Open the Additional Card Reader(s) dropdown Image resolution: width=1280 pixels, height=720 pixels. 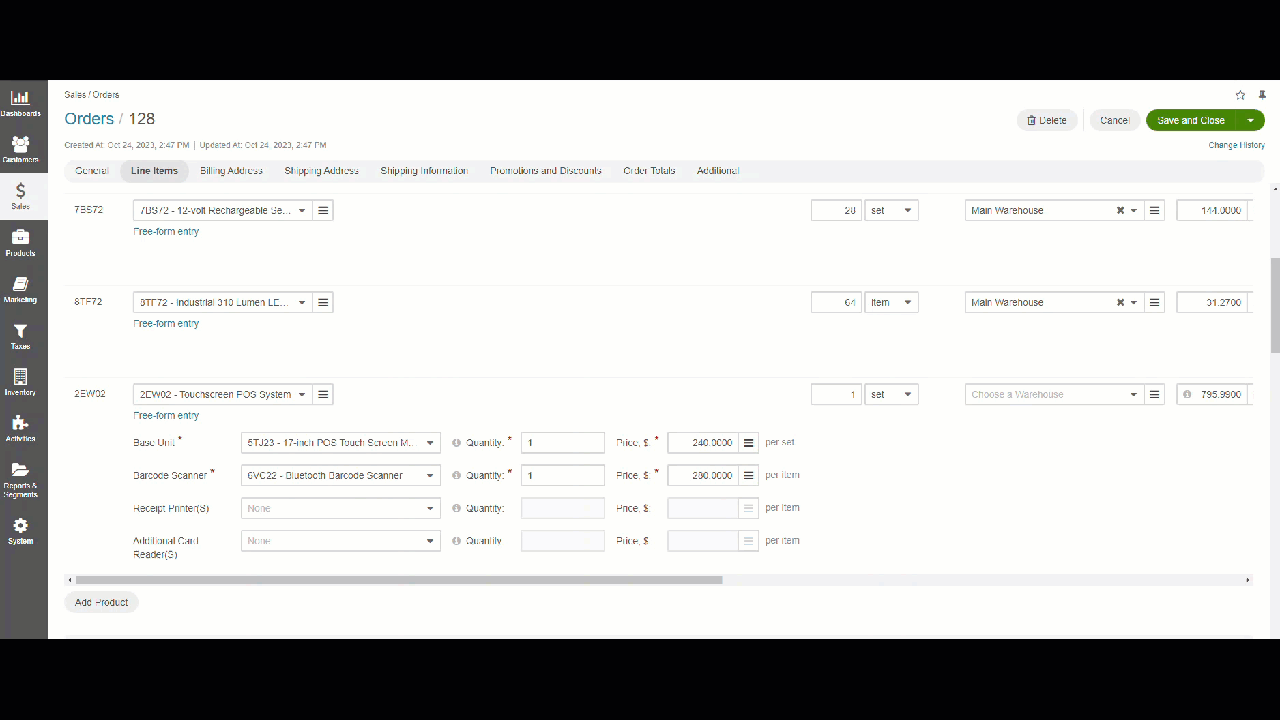tap(340, 541)
